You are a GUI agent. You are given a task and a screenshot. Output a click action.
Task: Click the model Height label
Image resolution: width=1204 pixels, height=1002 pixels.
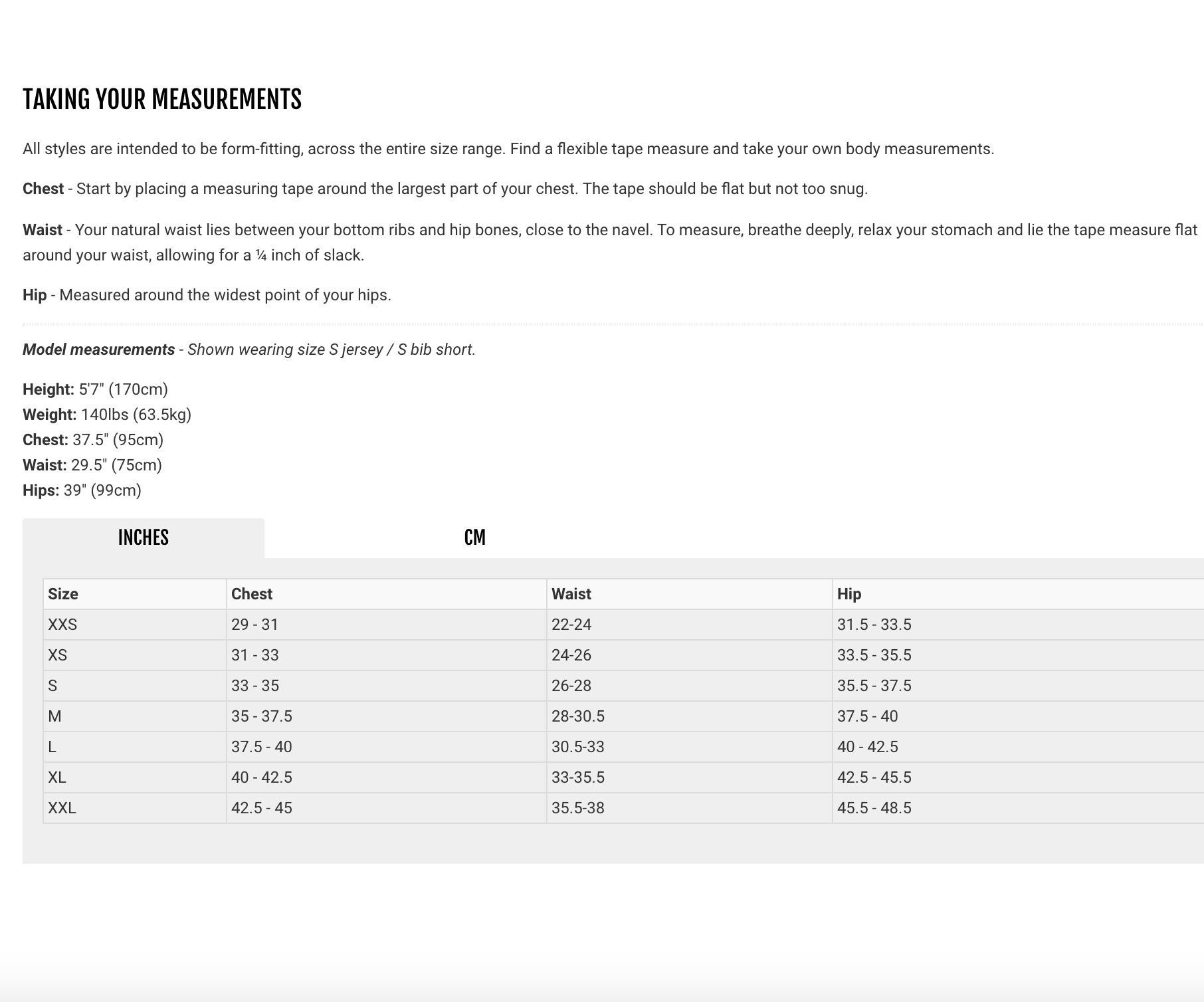click(49, 389)
